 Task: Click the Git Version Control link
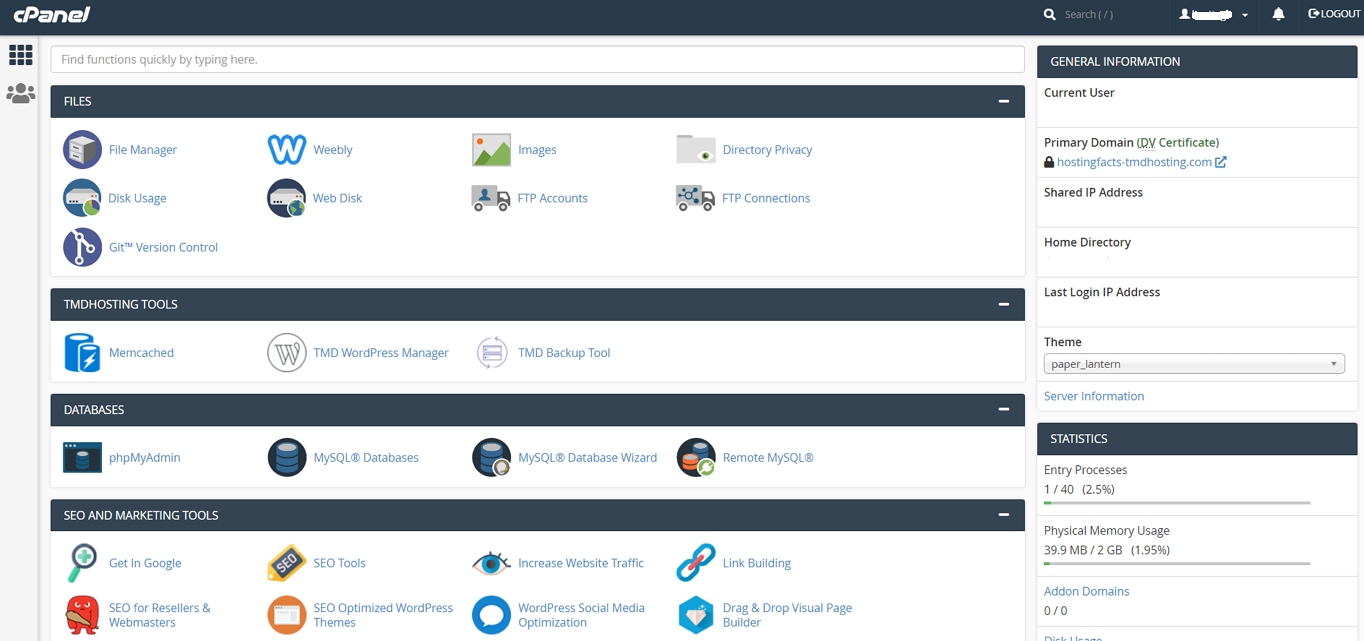[163, 247]
